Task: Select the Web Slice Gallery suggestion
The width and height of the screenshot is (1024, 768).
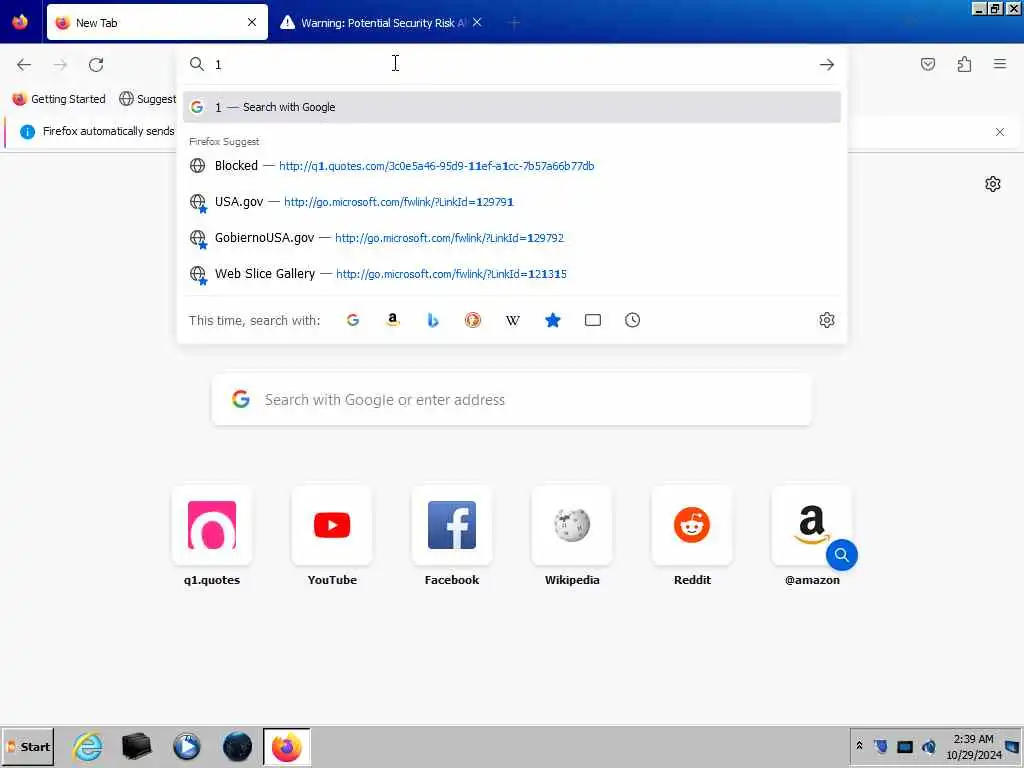Action: [x=512, y=274]
